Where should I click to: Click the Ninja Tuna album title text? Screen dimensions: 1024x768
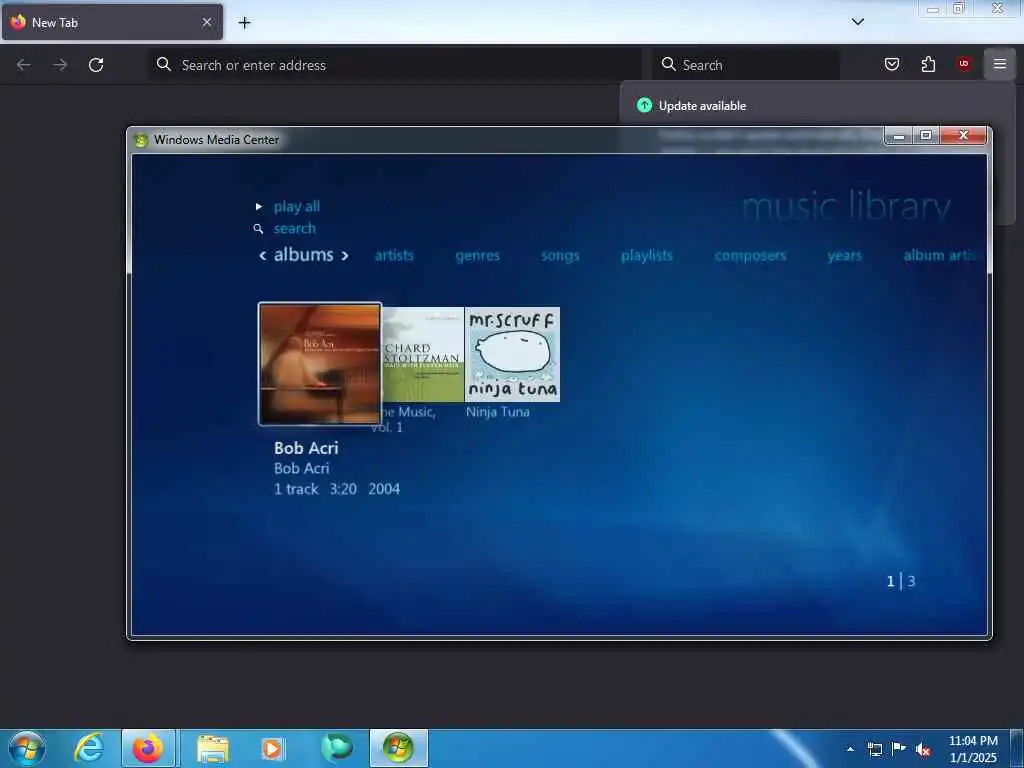tap(498, 412)
